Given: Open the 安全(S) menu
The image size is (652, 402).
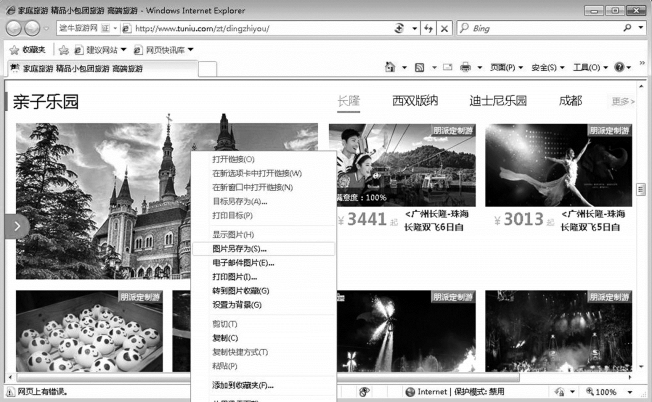Looking at the screenshot, I should 548,67.
